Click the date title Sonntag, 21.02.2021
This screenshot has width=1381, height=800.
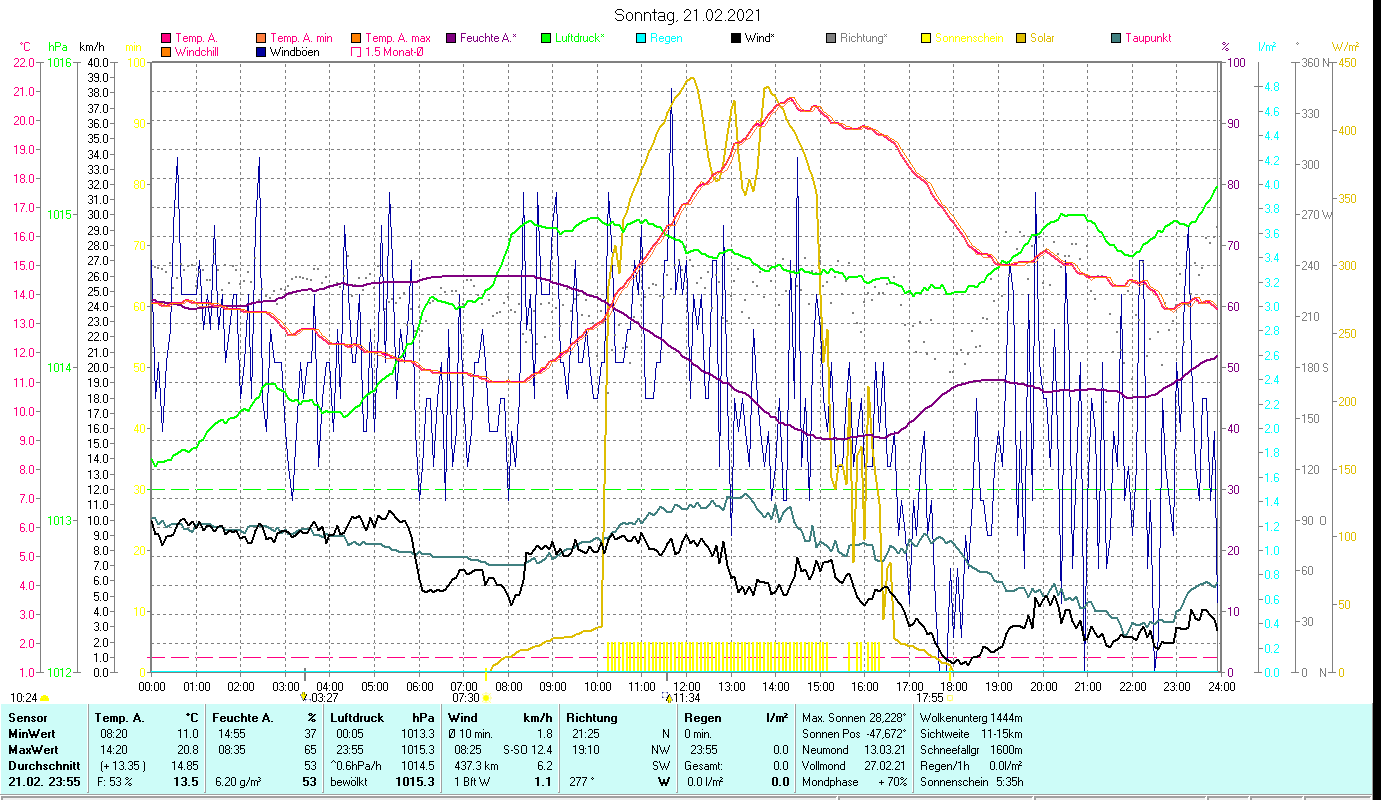click(690, 15)
